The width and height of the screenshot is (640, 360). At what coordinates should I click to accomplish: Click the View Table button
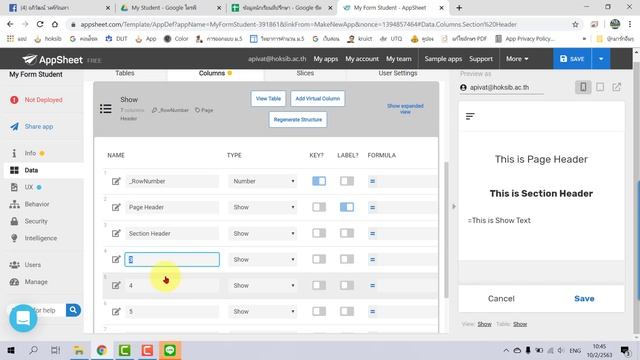[x=268, y=98]
